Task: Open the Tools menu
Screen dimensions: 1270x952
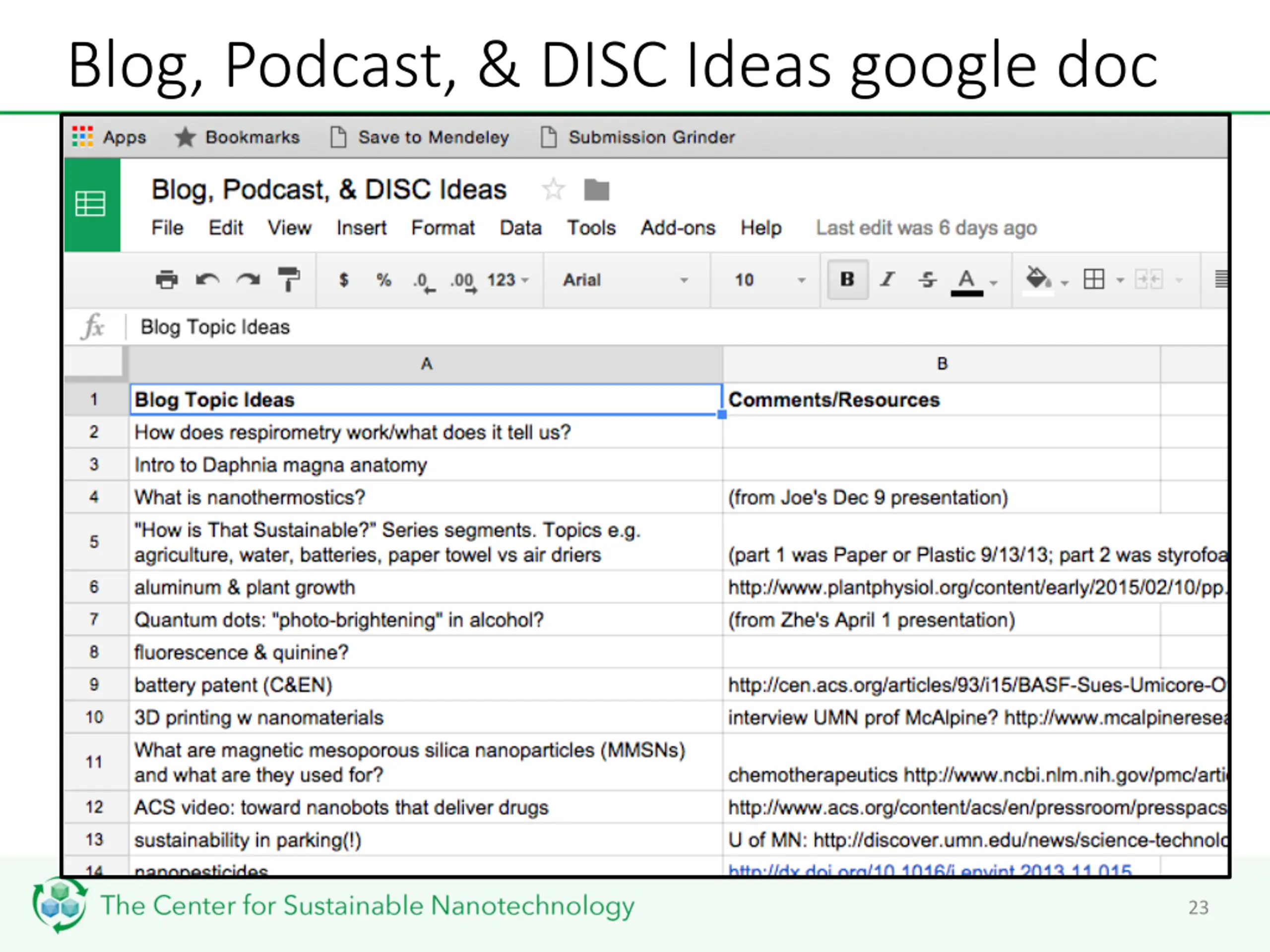Action: coord(591,228)
